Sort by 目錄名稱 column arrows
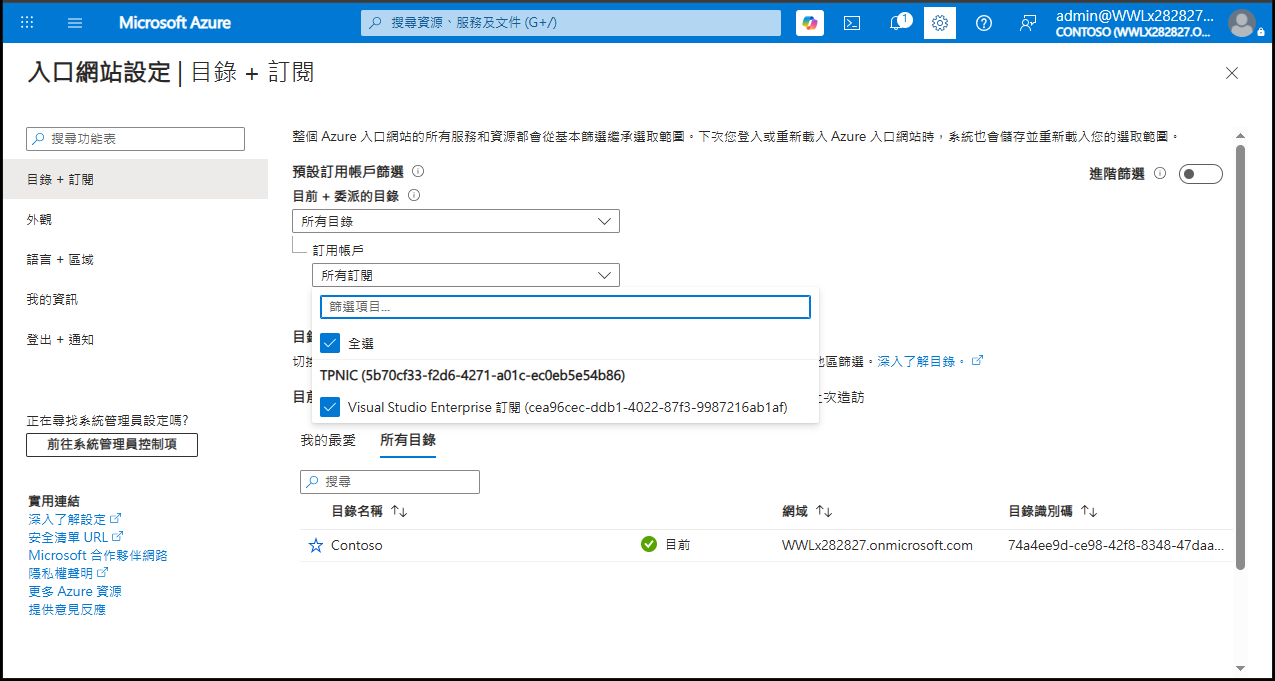The width and height of the screenshot is (1275, 681). click(x=399, y=511)
